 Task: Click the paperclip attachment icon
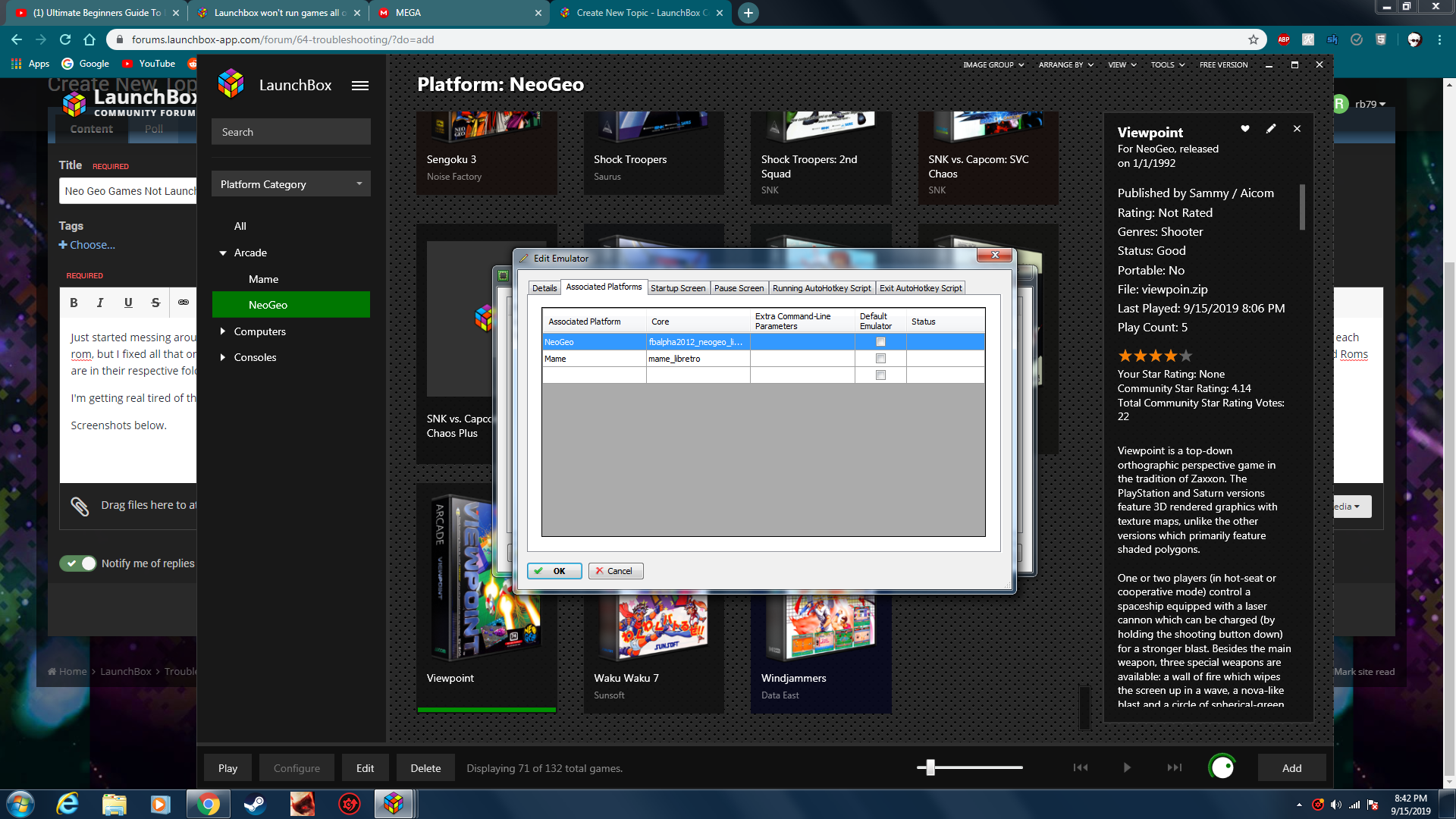pyautogui.click(x=80, y=506)
